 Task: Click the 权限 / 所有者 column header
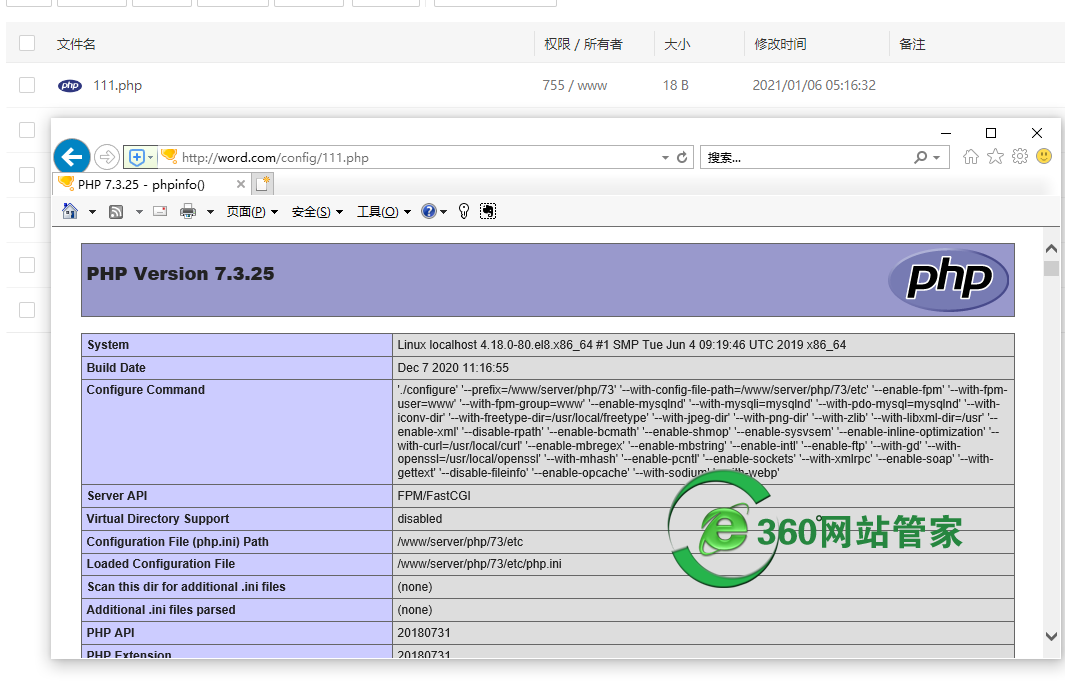583,44
